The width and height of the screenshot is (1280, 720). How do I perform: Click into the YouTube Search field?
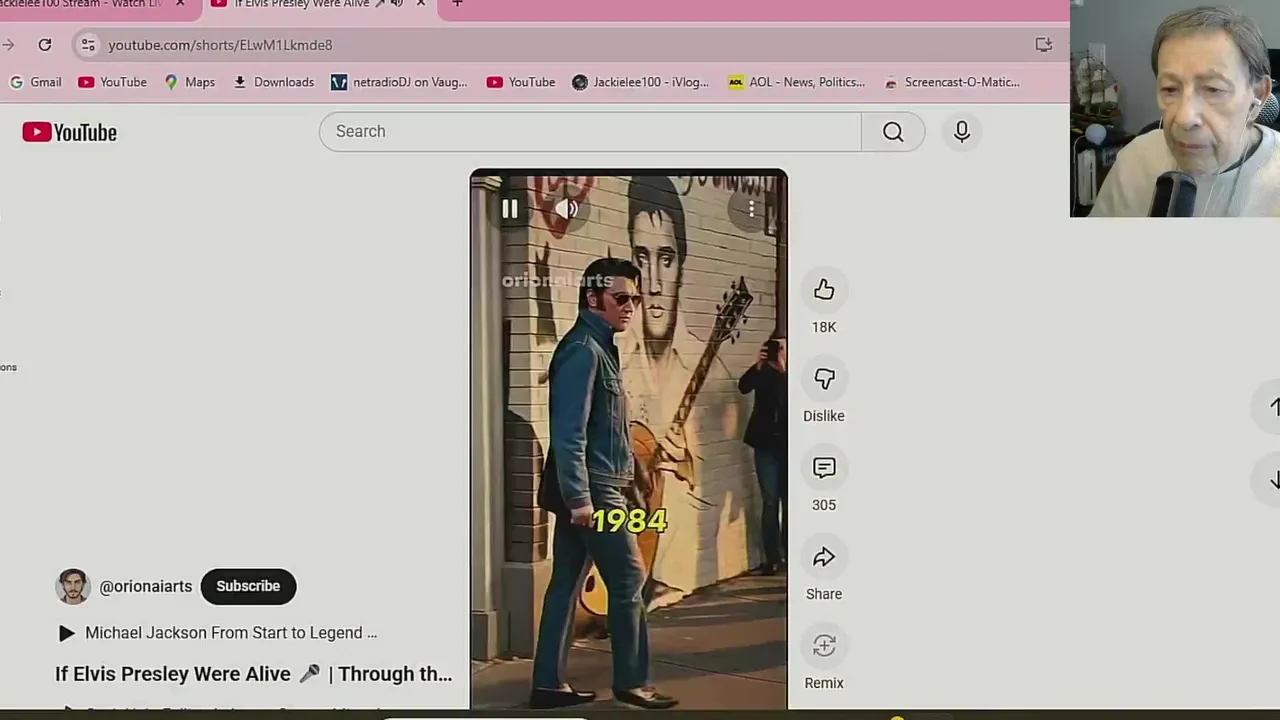pyautogui.click(x=590, y=131)
